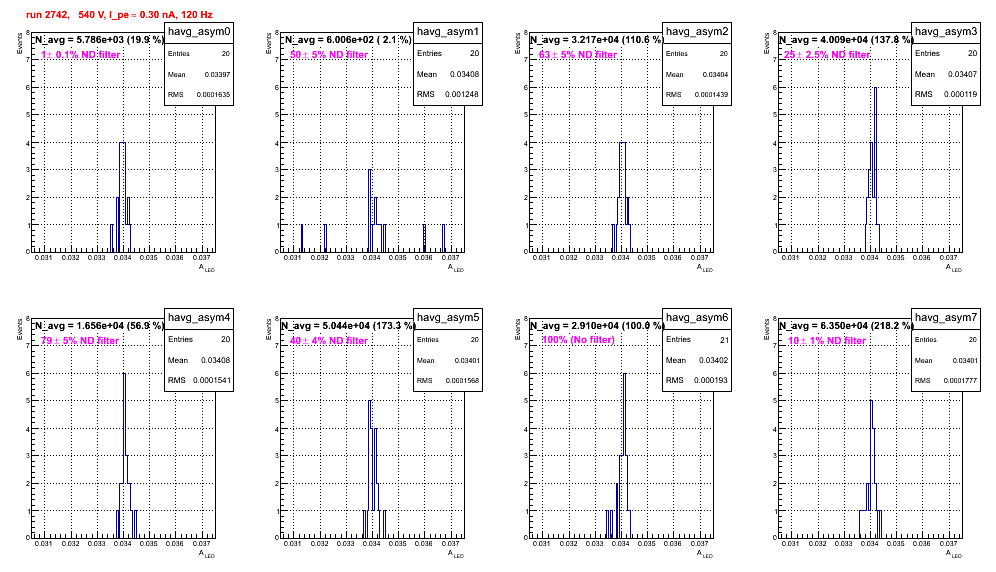
Task: Select the havg_asym4 stats box title
Action: pos(199,318)
